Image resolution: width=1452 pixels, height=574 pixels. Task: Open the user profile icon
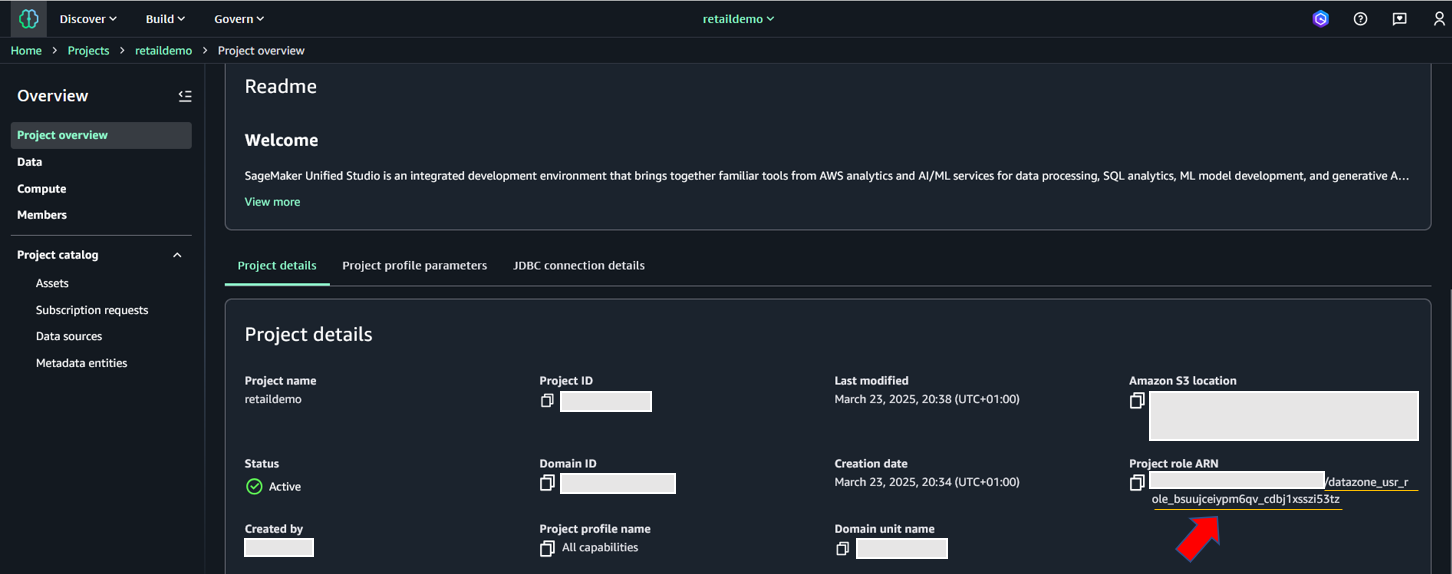tap(1439, 19)
